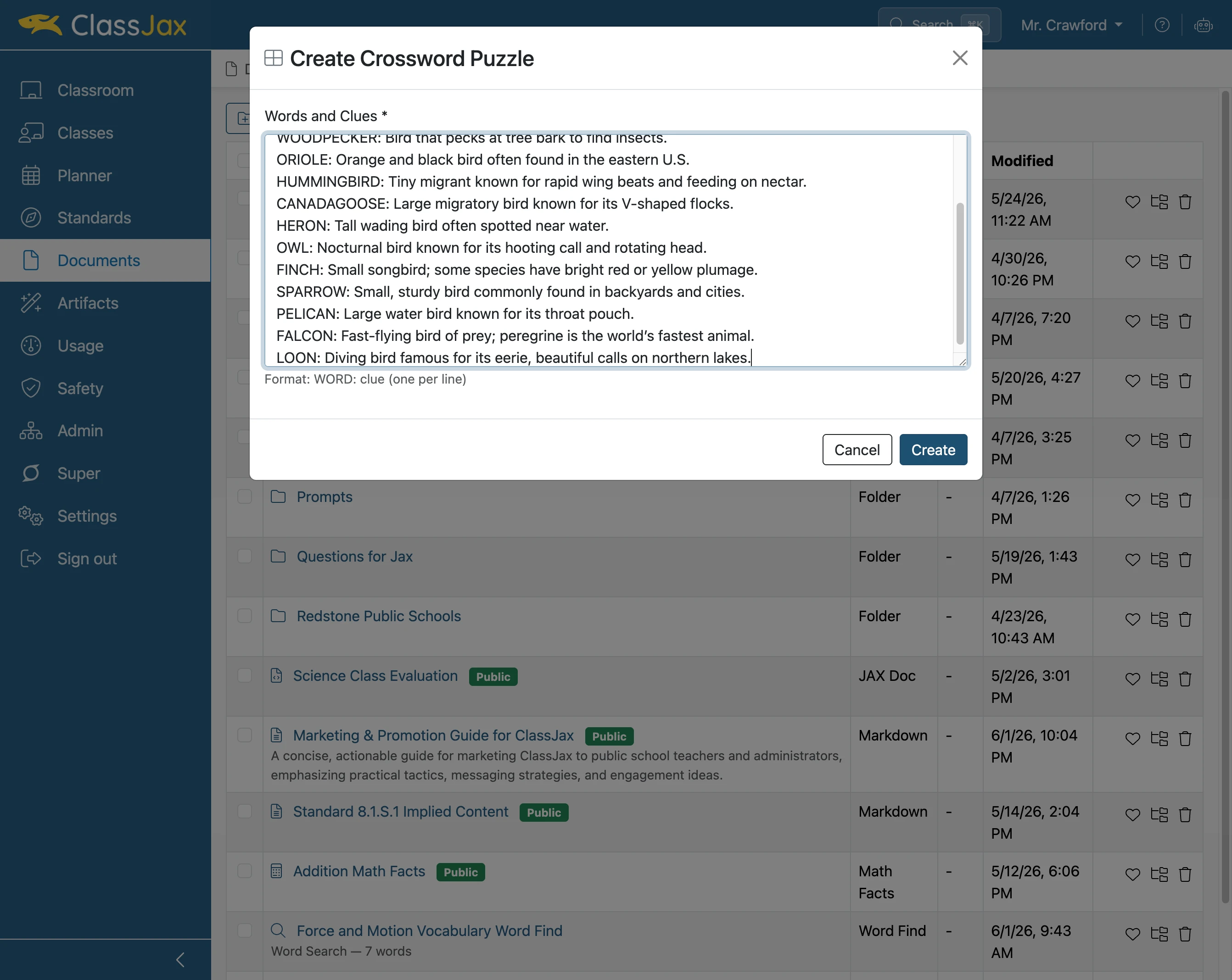Click the Words and Clues textarea scrollbar
Viewport: 1232px width, 980px height.
point(960,273)
